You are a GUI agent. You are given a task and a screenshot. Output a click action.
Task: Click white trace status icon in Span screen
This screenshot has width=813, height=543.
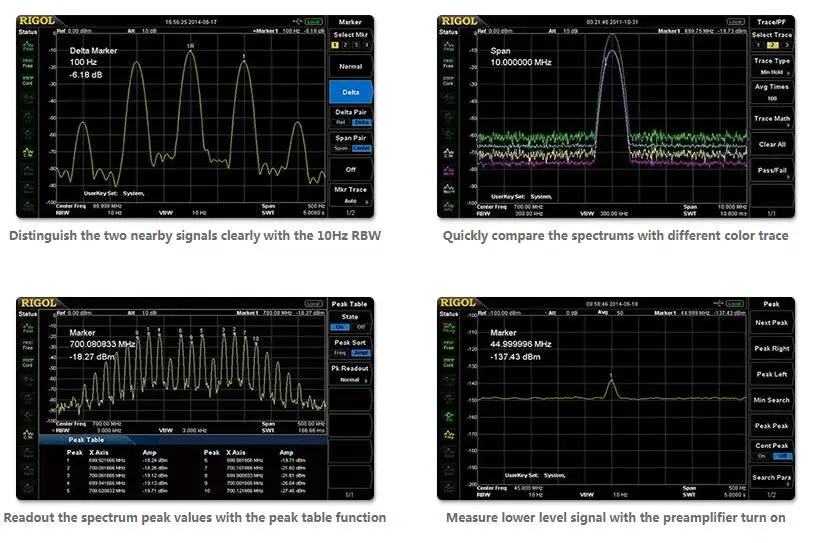pyautogui.click(x=449, y=188)
